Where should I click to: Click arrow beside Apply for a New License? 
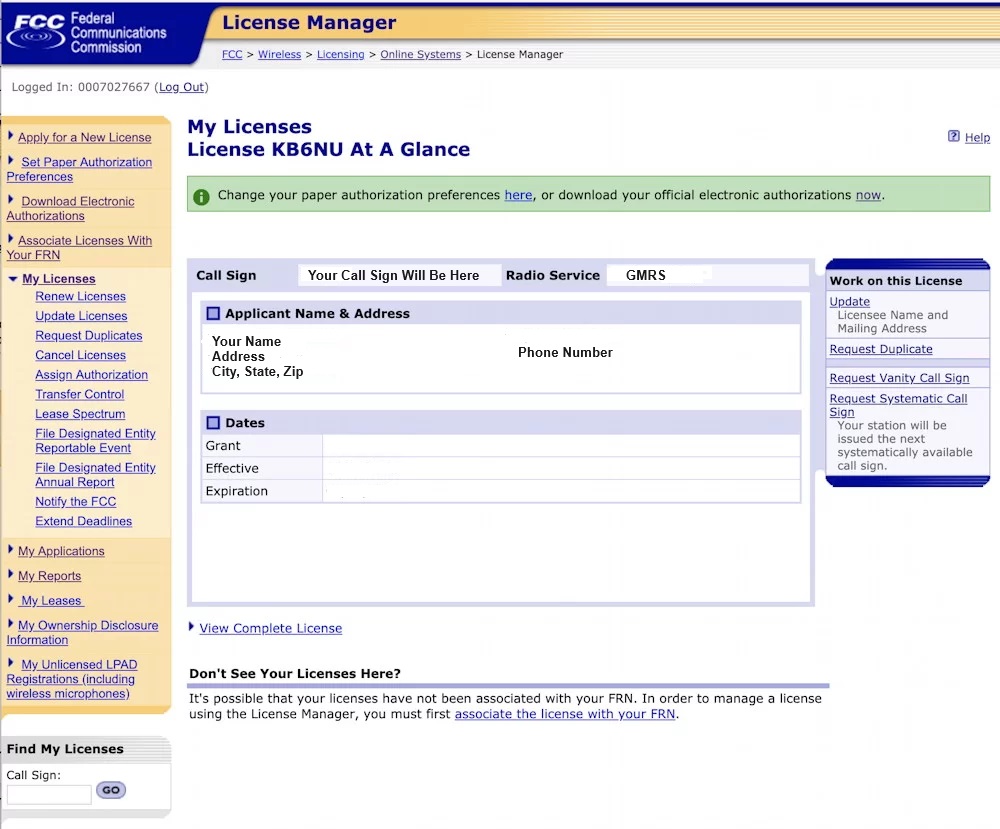(11, 136)
